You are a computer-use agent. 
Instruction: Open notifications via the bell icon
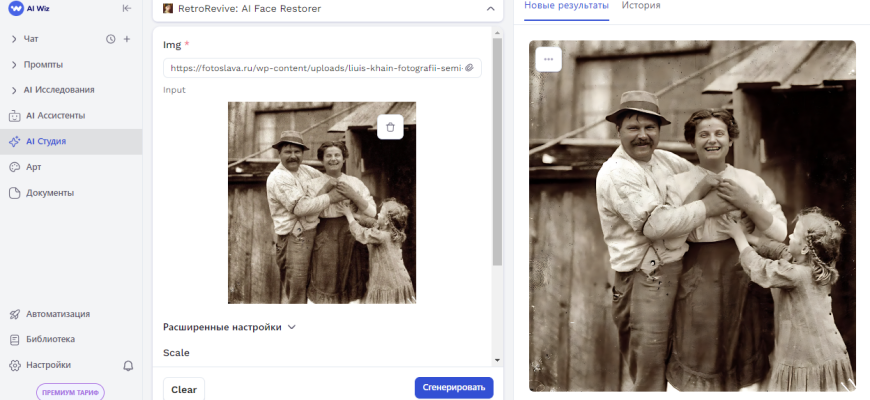(128, 365)
